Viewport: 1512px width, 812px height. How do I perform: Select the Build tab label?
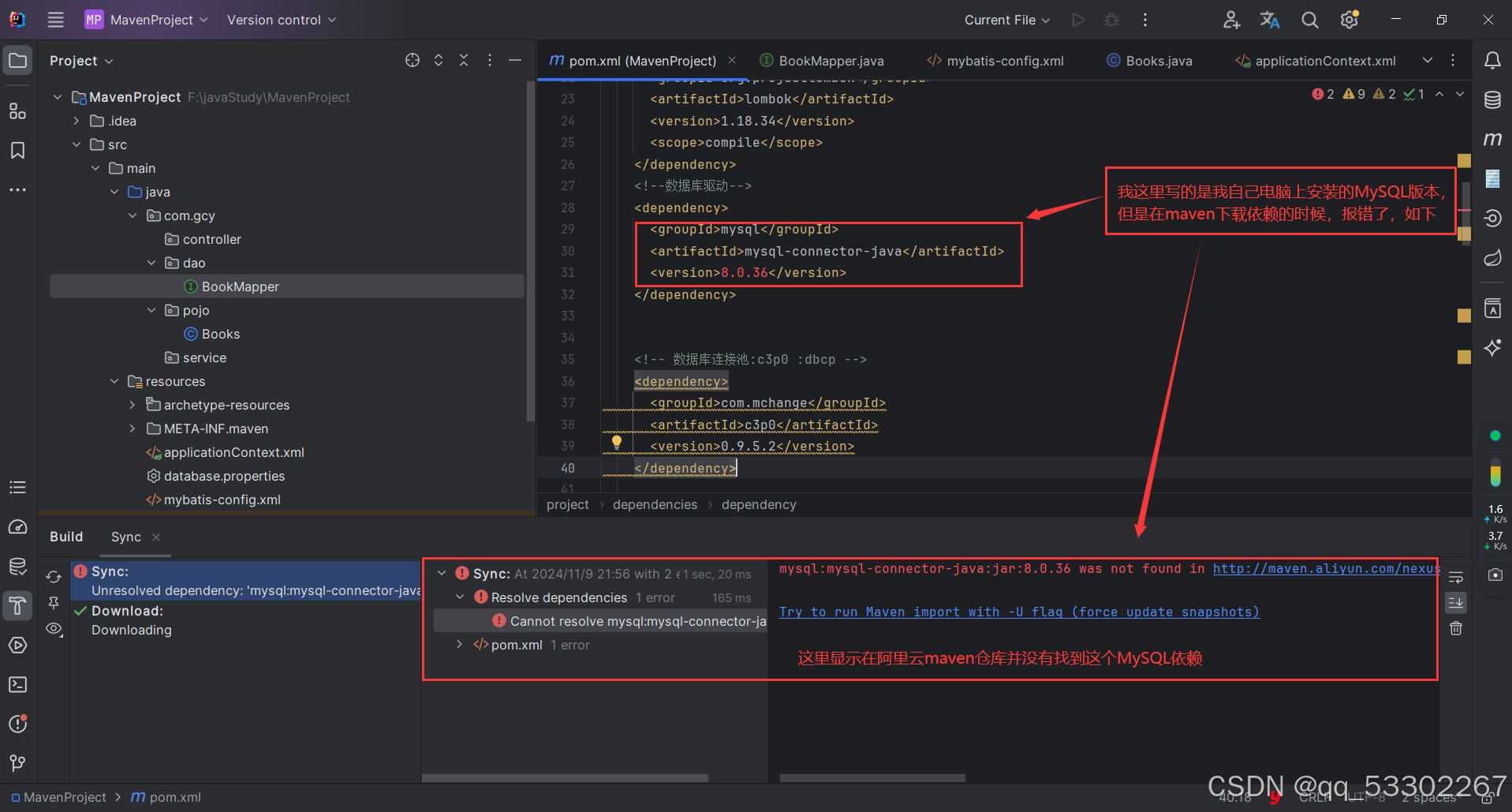(x=66, y=537)
